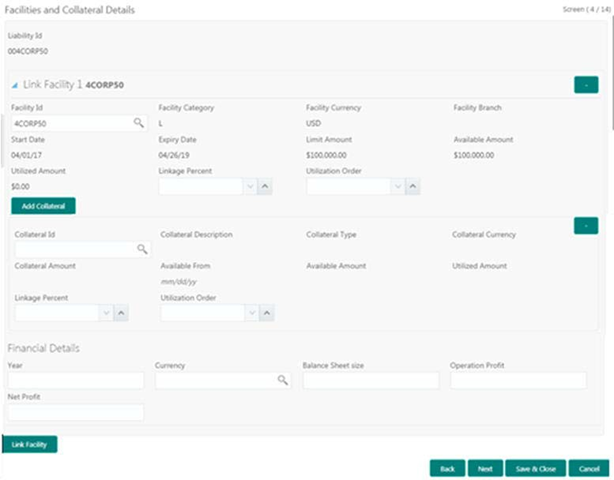Click Save & Close button
This screenshot has width=614, height=480.
click(535, 469)
